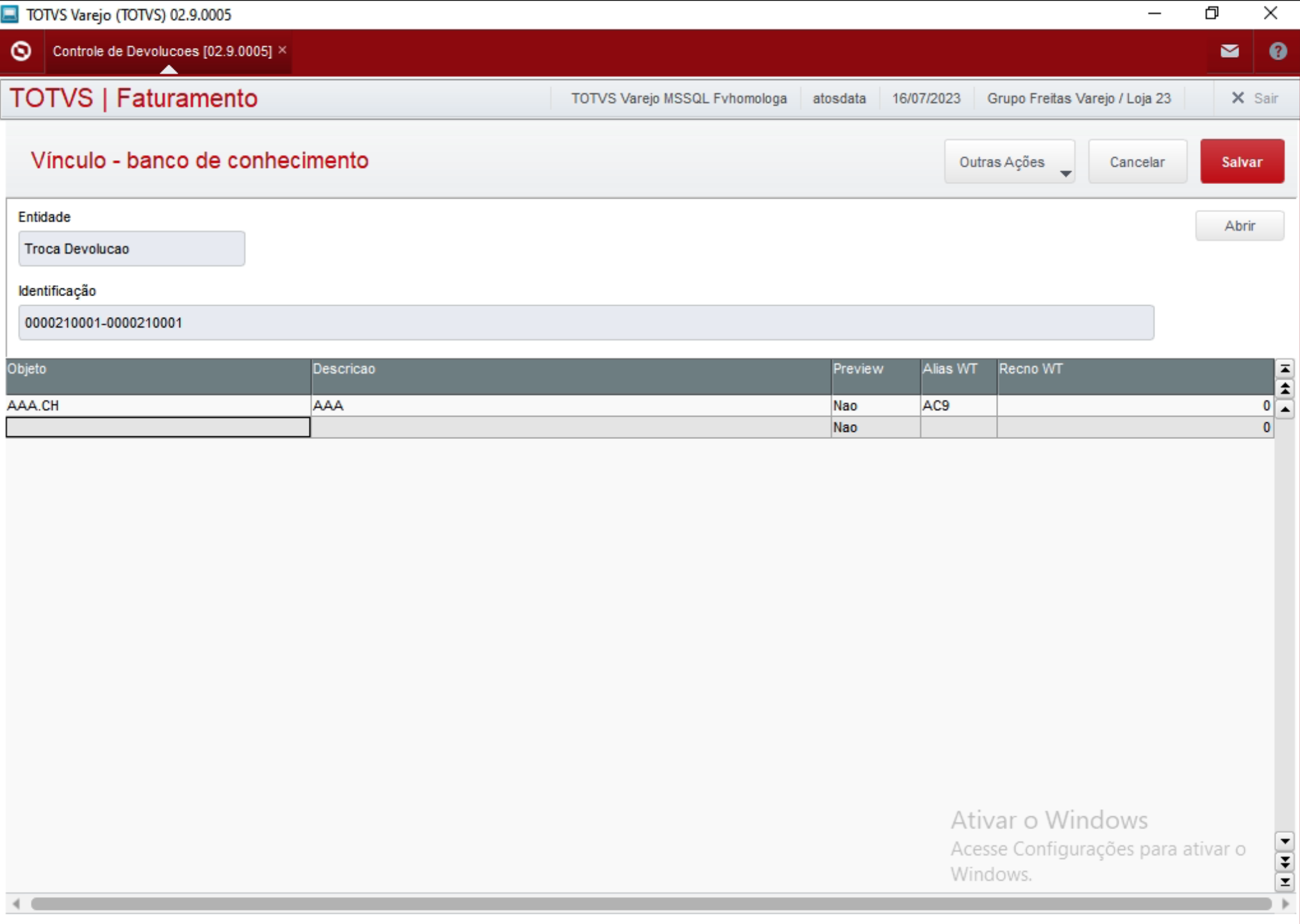
Task: Click the Descricao column header
Action: [571, 376]
